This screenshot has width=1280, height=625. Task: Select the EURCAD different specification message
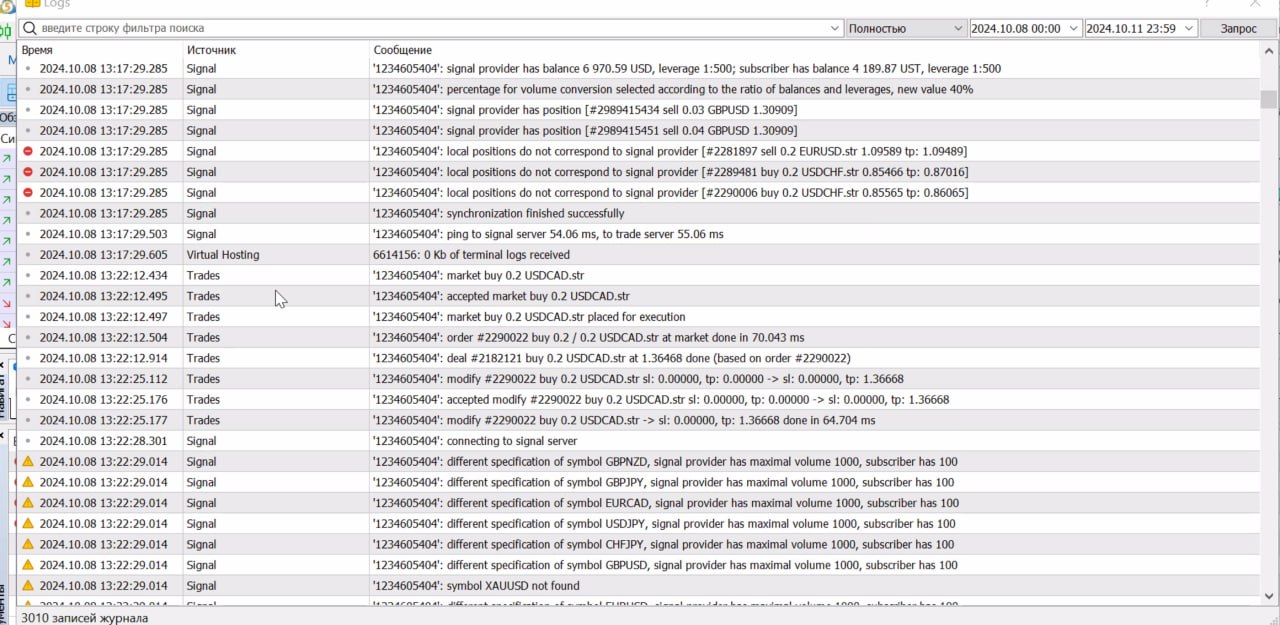(666, 503)
